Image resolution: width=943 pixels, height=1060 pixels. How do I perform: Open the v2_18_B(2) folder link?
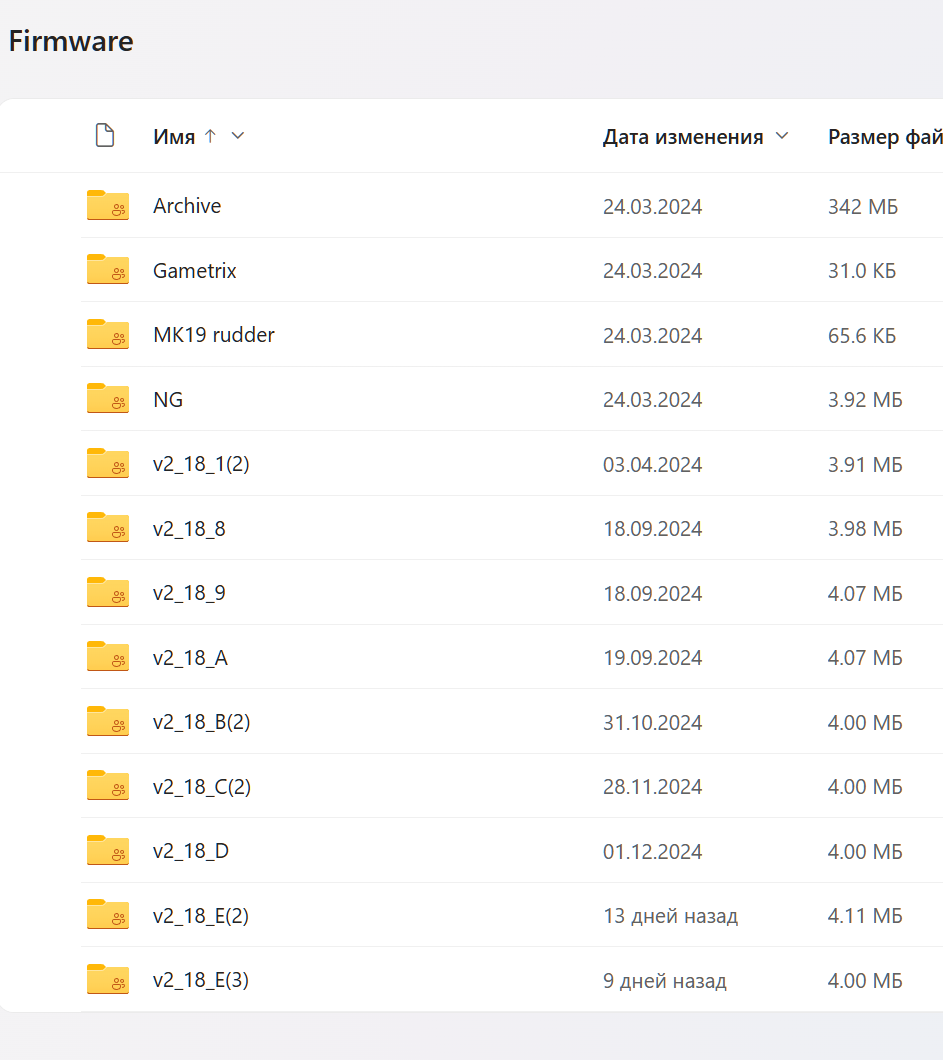[x=201, y=722]
